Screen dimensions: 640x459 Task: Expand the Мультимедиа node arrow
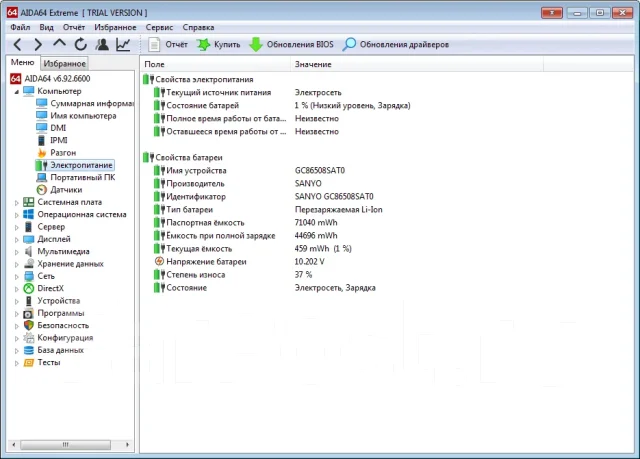click(x=17, y=252)
